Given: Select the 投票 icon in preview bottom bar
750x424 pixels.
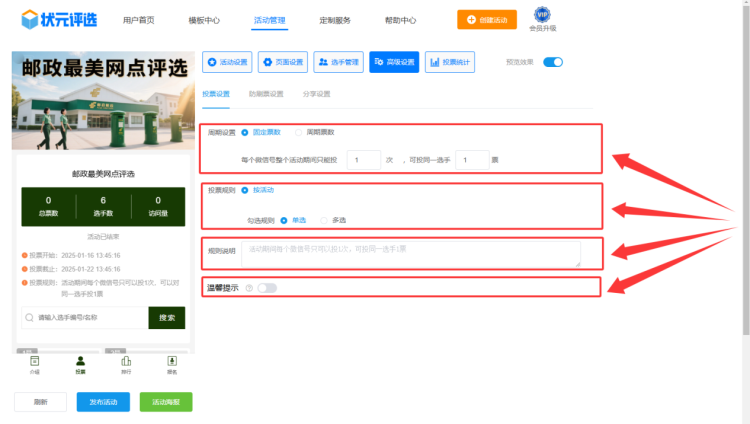Looking at the screenshot, I should coord(80,364).
